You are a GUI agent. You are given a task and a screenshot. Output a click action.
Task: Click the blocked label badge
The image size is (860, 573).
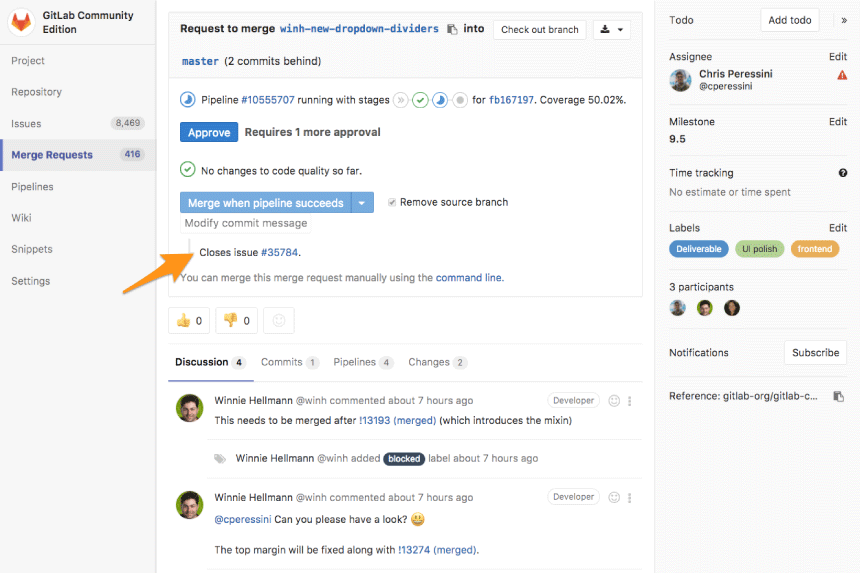click(x=404, y=459)
